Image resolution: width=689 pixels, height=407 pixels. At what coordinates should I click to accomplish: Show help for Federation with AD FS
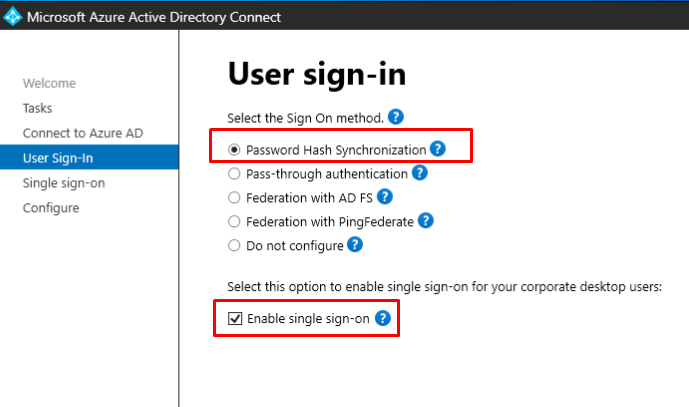pyautogui.click(x=385, y=197)
